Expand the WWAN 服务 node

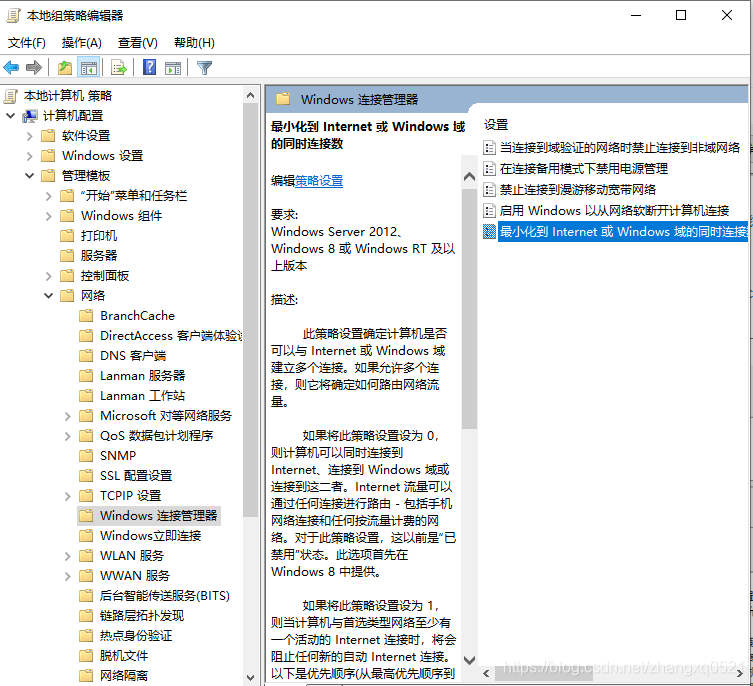[x=68, y=576]
